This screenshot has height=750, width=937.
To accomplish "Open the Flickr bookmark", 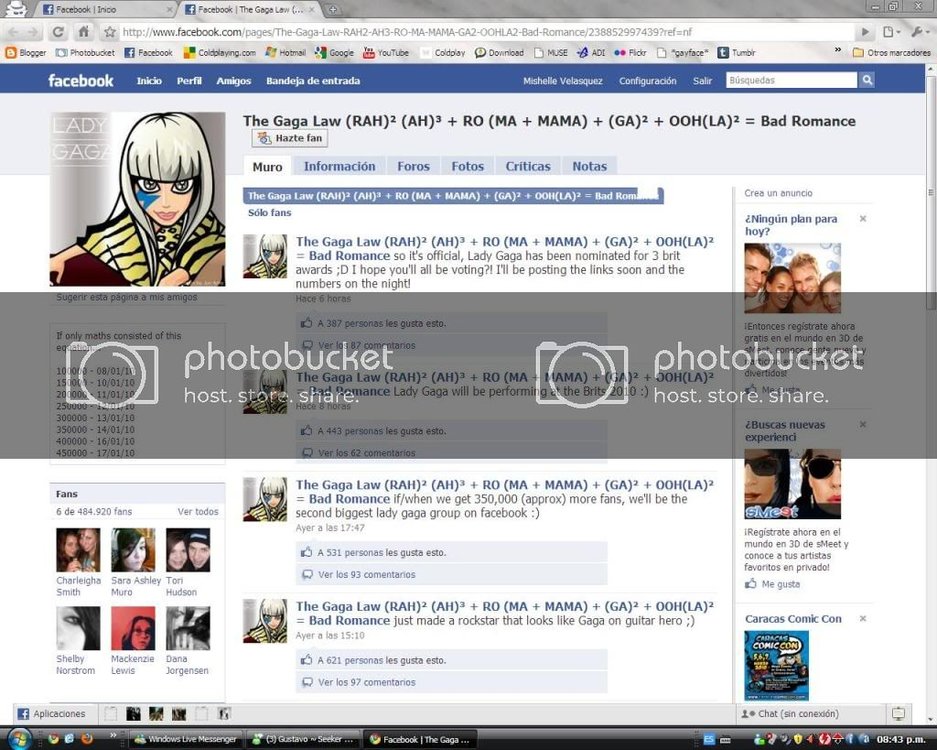I will [x=630, y=53].
